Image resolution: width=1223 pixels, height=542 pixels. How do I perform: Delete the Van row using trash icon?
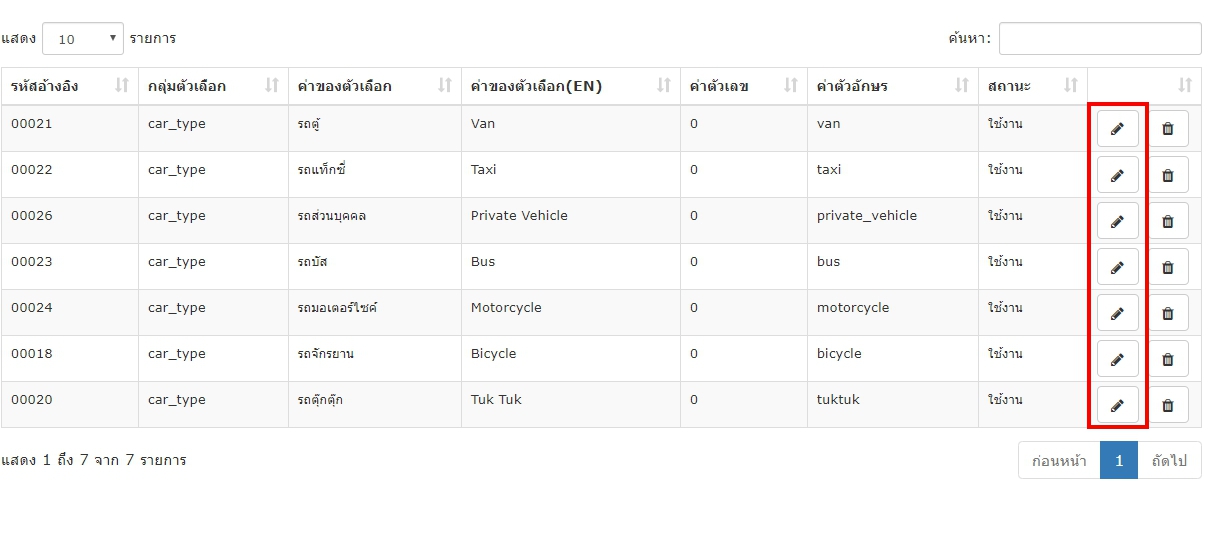pos(1168,128)
